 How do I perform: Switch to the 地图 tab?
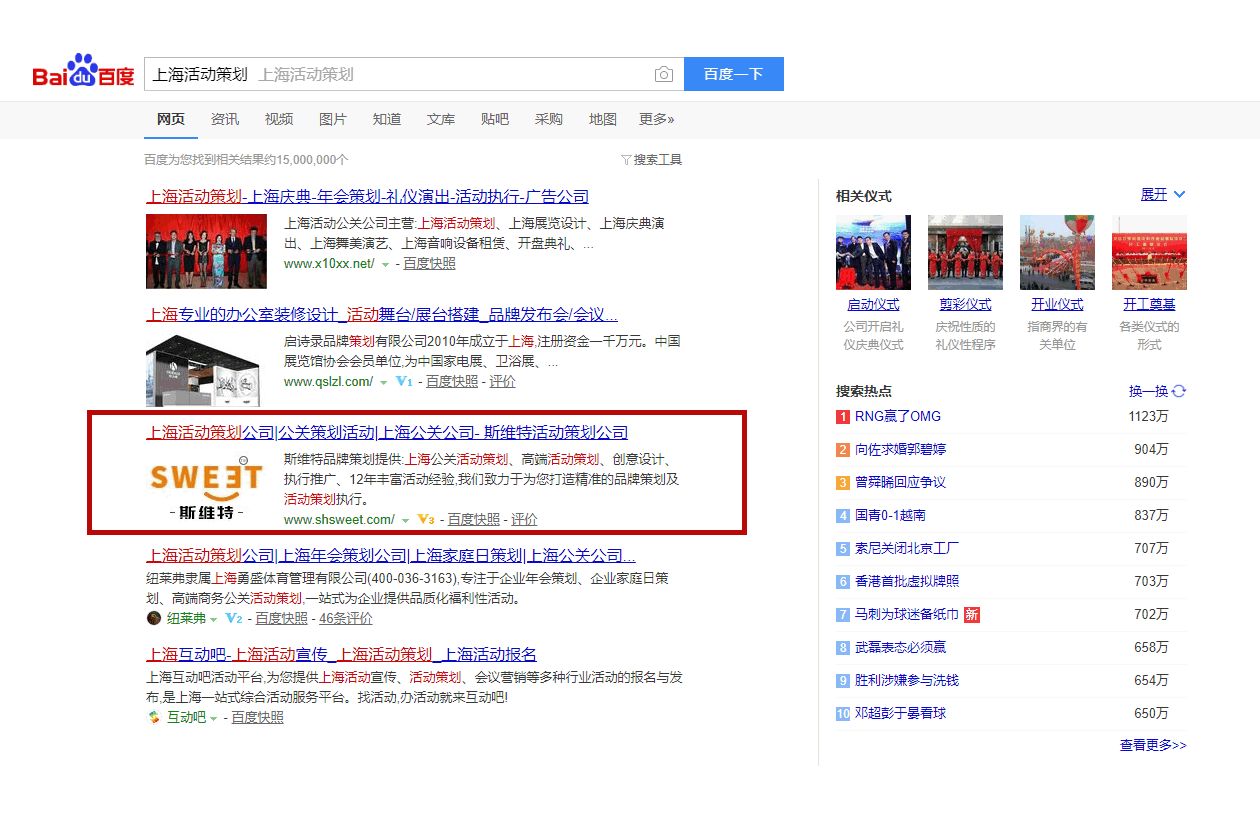point(603,119)
